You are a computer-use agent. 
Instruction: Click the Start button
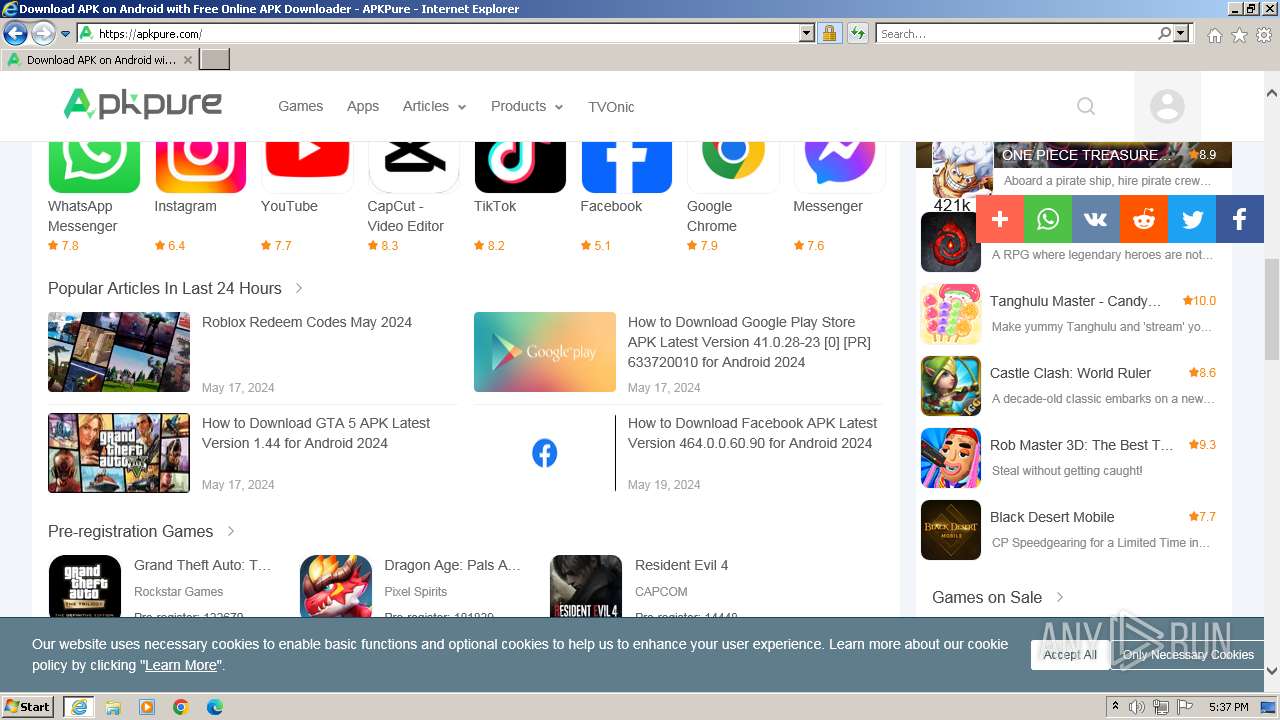pos(28,707)
